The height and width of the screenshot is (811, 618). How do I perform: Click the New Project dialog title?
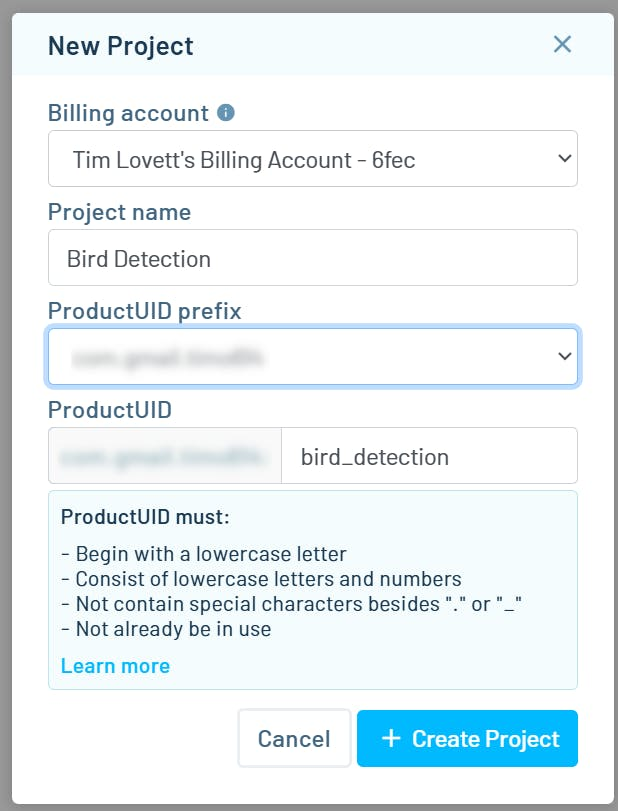(x=121, y=45)
